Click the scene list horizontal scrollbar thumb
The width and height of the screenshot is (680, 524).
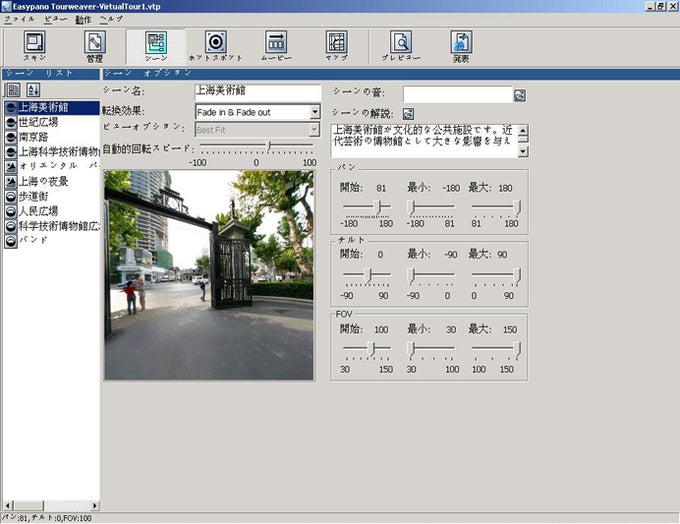point(28,505)
